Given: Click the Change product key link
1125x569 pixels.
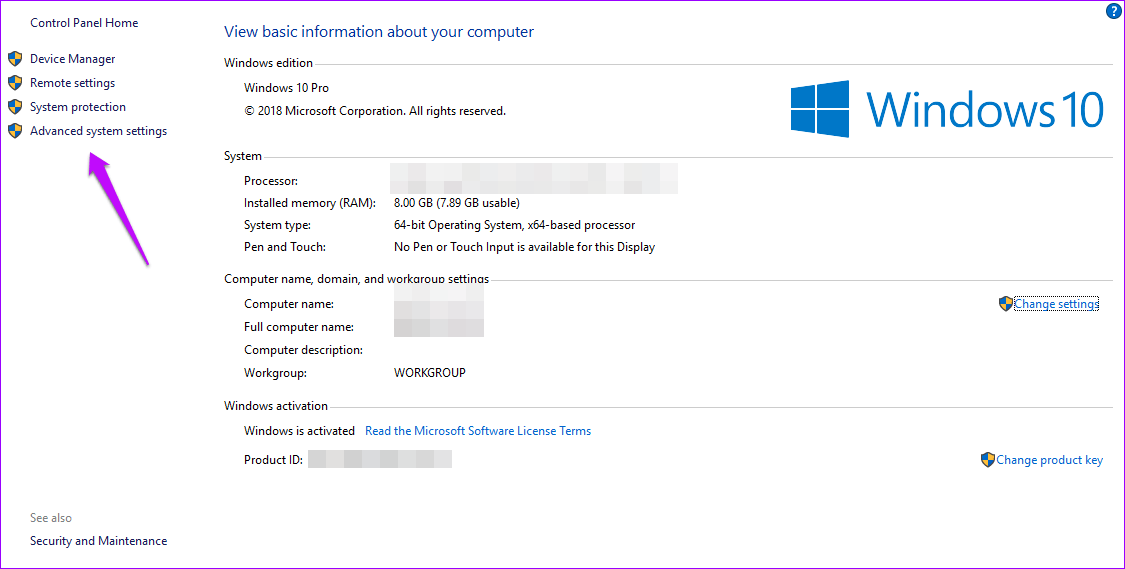Looking at the screenshot, I should pos(1050,460).
